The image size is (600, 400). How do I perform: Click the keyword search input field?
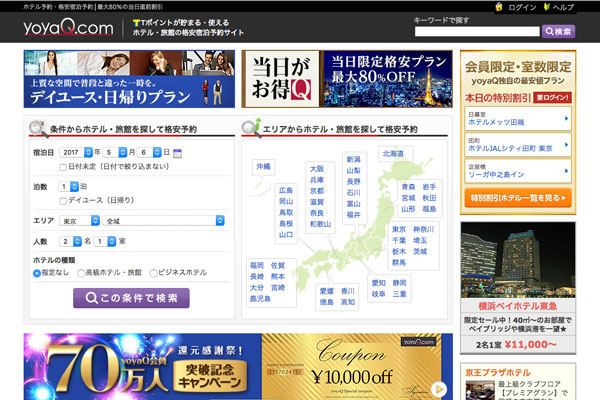(x=477, y=31)
